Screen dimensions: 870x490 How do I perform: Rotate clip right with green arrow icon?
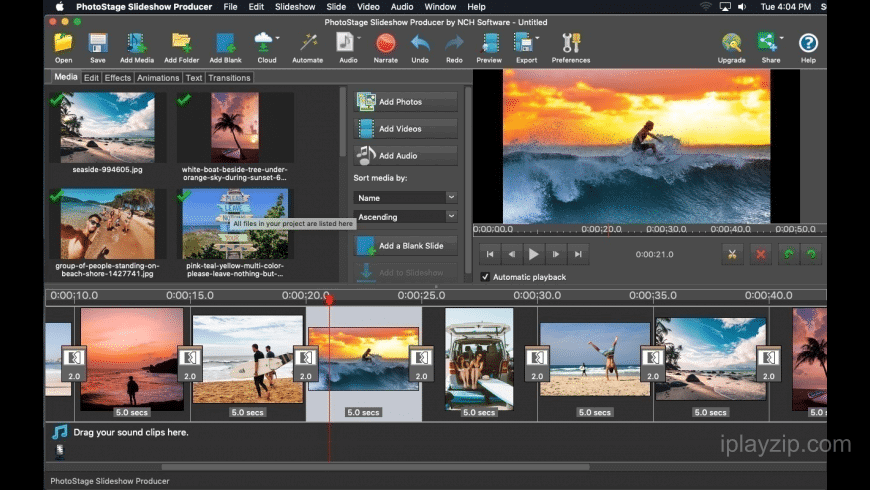coord(811,254)
